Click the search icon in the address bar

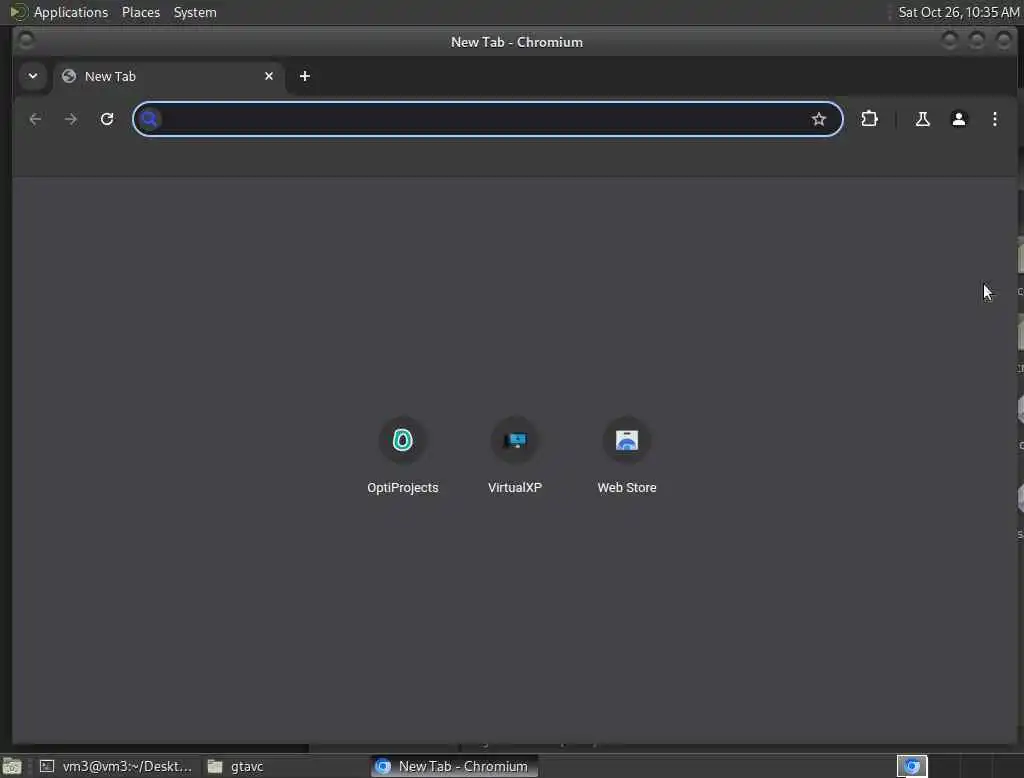pyautogui.click(x=150, y=119)
